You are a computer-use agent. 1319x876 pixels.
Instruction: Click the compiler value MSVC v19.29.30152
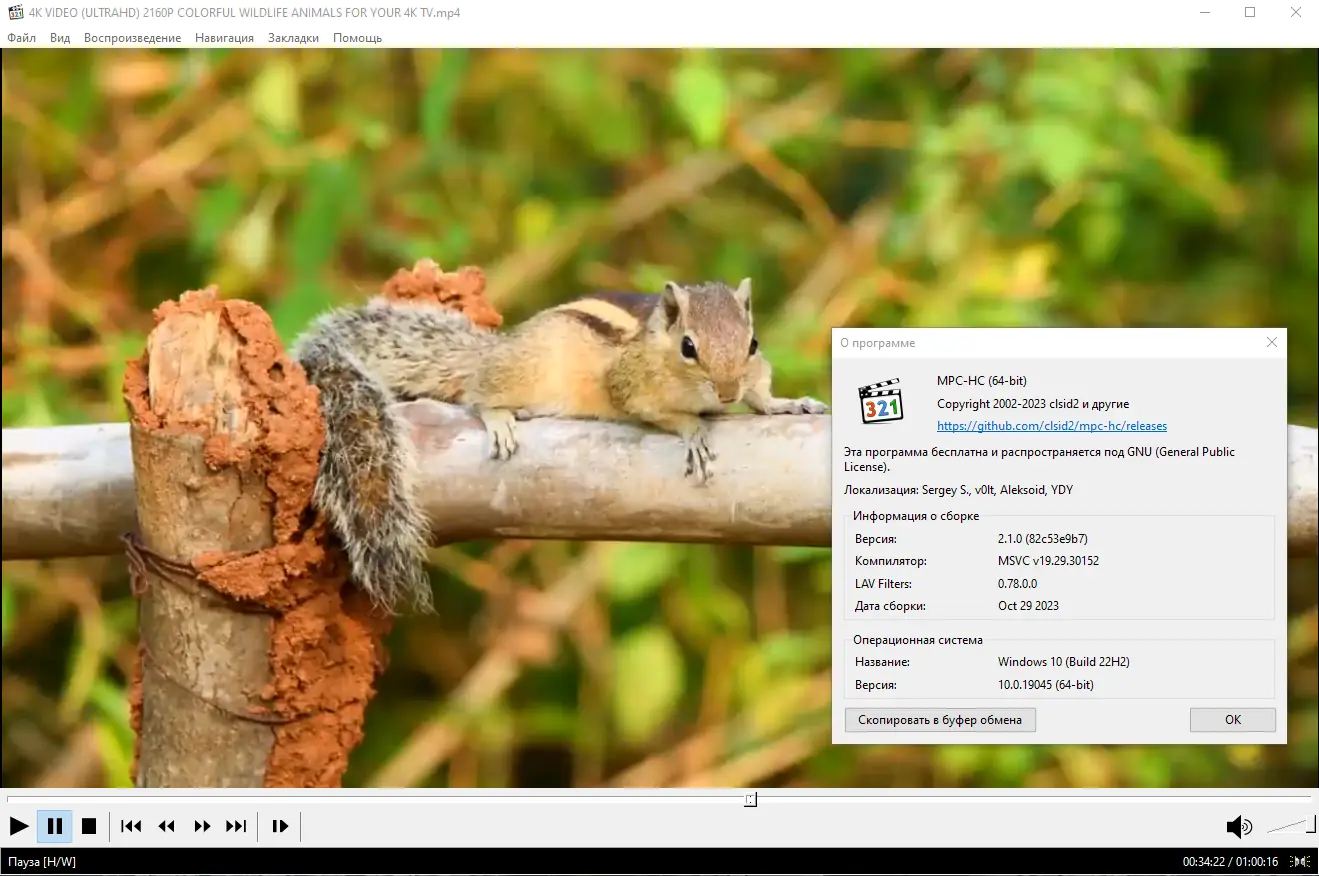[x=1048, y=561]
